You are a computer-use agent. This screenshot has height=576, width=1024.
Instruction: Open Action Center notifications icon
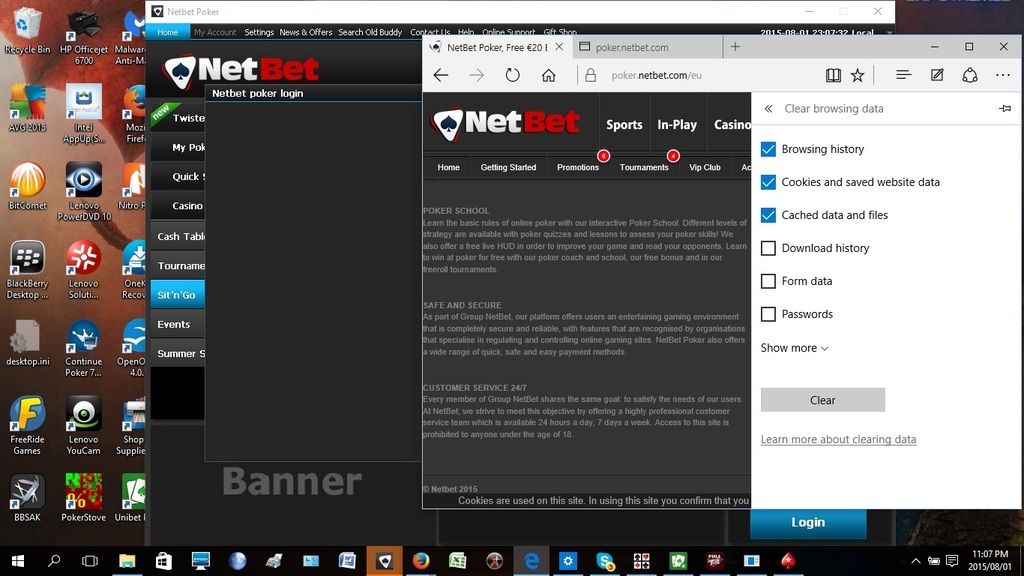click(952, 561)
